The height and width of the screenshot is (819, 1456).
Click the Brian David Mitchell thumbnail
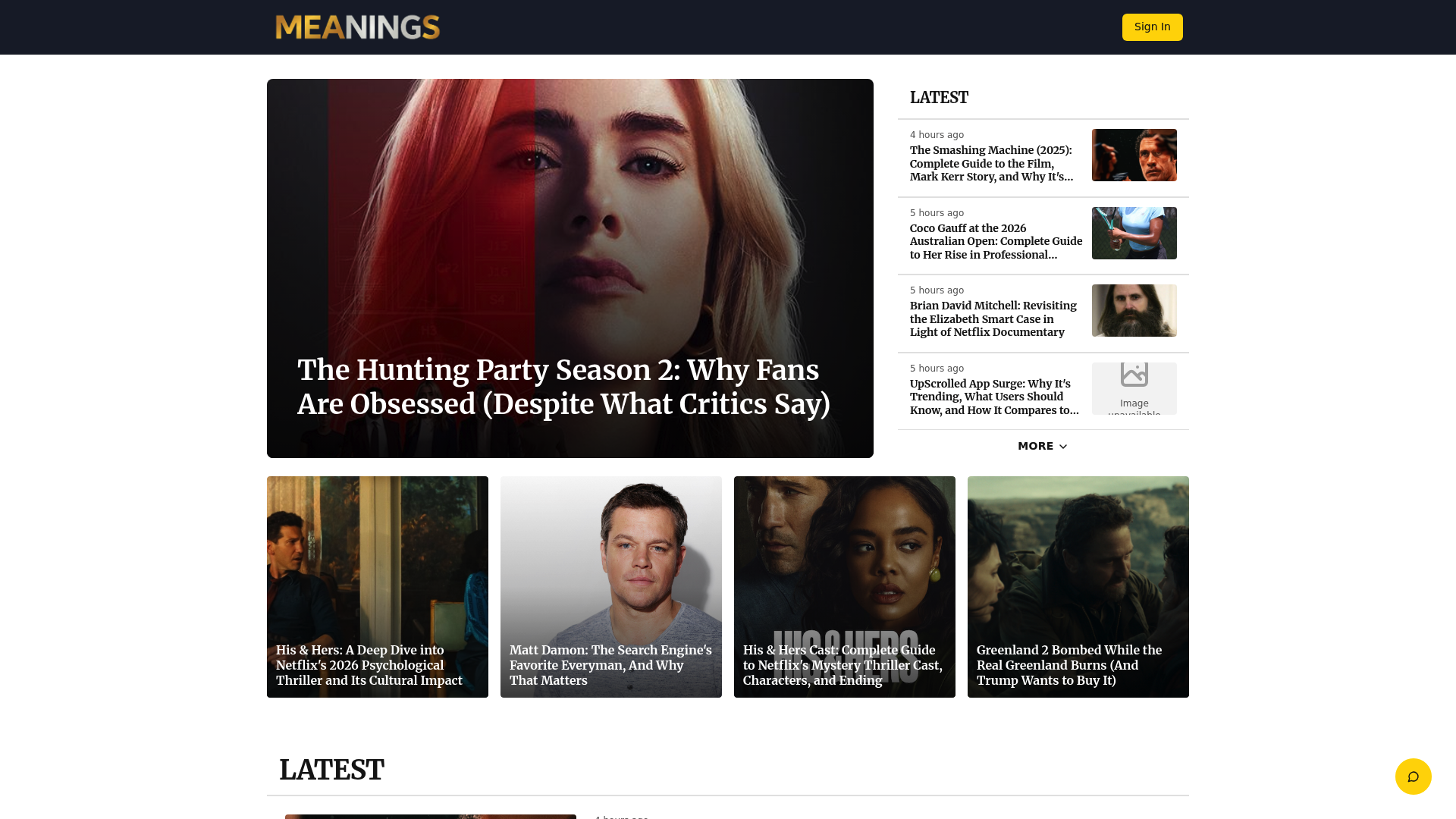pyautogui.click(x=1134, y=310)
